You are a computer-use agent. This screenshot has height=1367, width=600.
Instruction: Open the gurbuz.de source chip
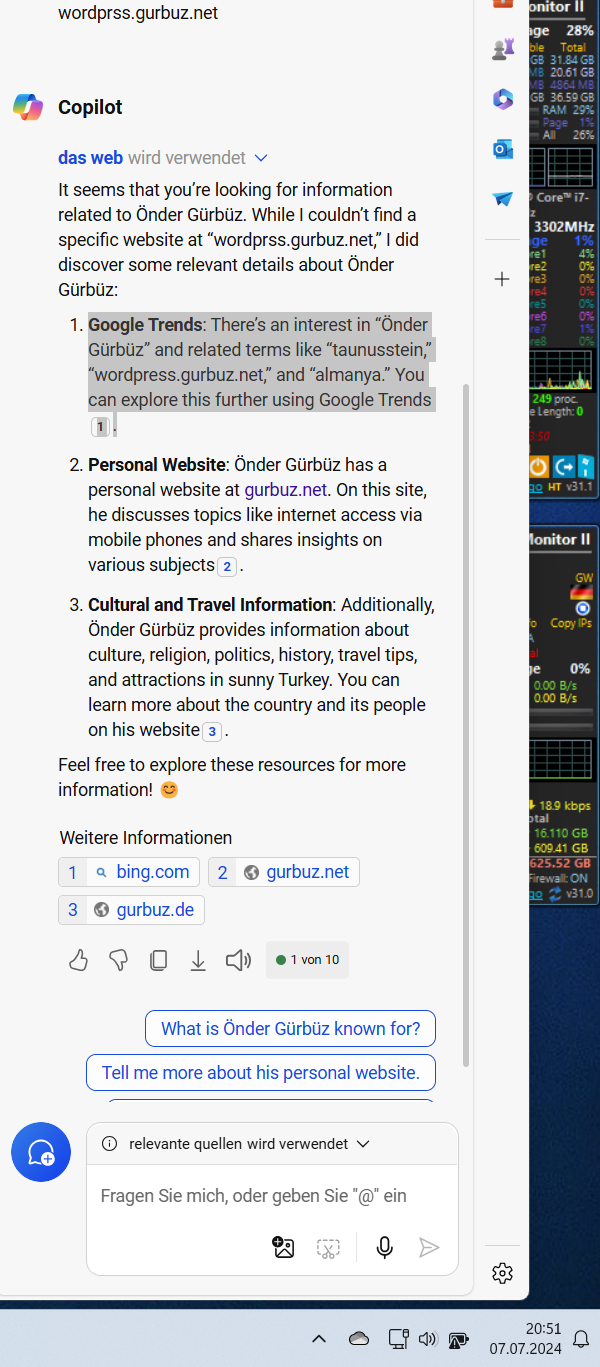coord(132,910)
